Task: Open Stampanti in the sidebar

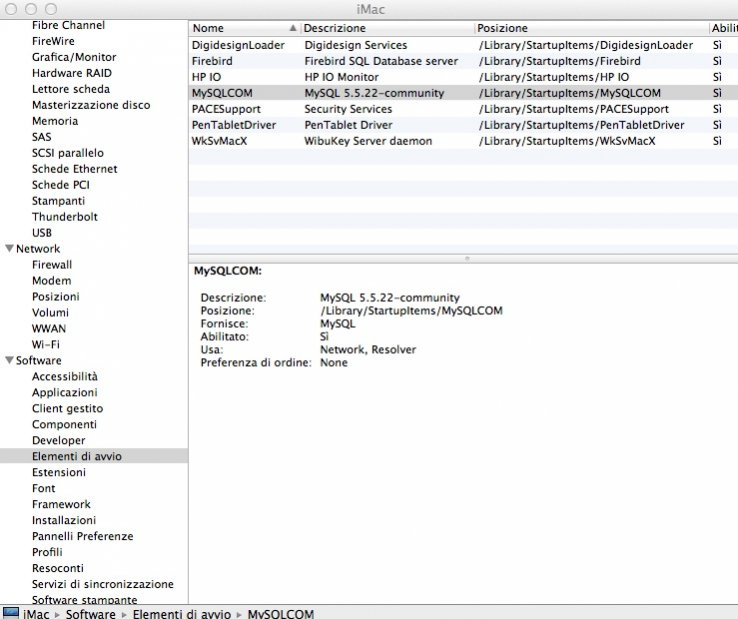Action: 58,201
